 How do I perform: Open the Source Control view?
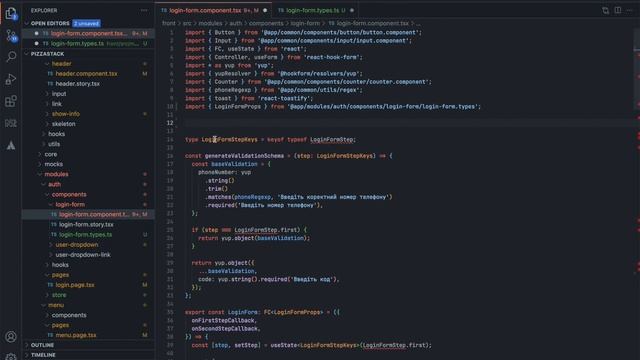(11, 36)
